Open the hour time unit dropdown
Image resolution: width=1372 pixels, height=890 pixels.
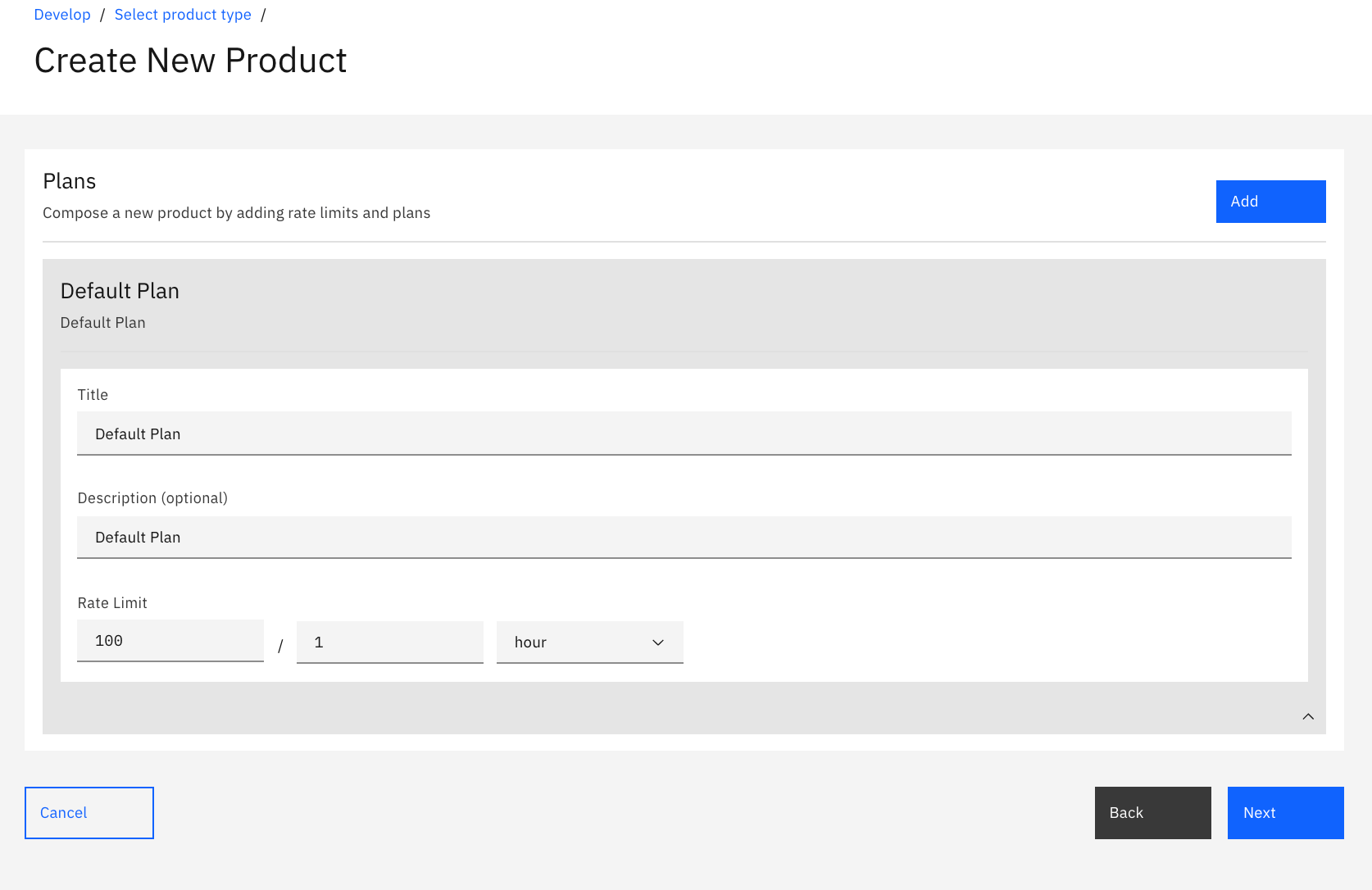[589, 642]
